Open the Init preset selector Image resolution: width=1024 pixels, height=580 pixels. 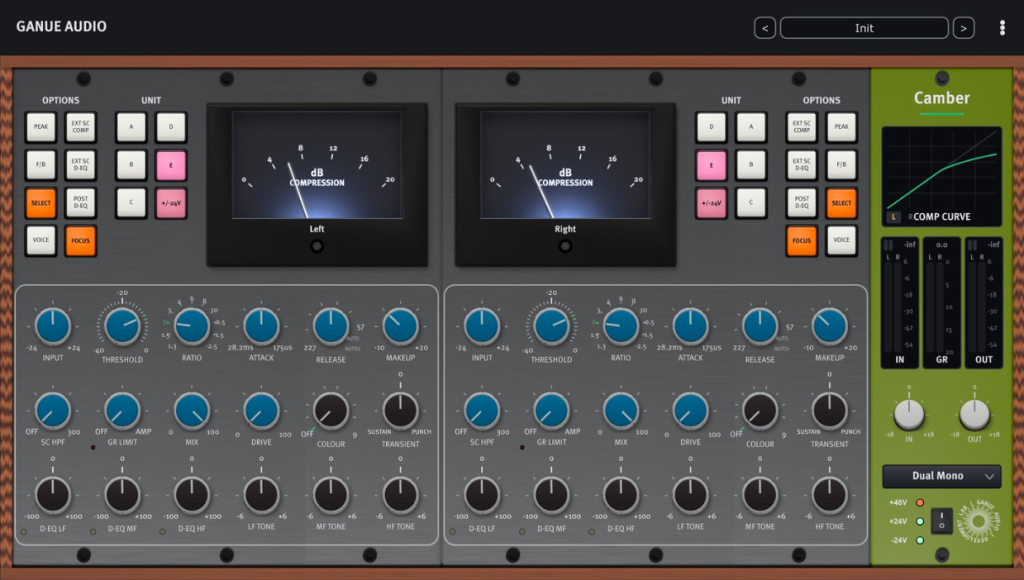pyautogui.click(x=864, y=28)
